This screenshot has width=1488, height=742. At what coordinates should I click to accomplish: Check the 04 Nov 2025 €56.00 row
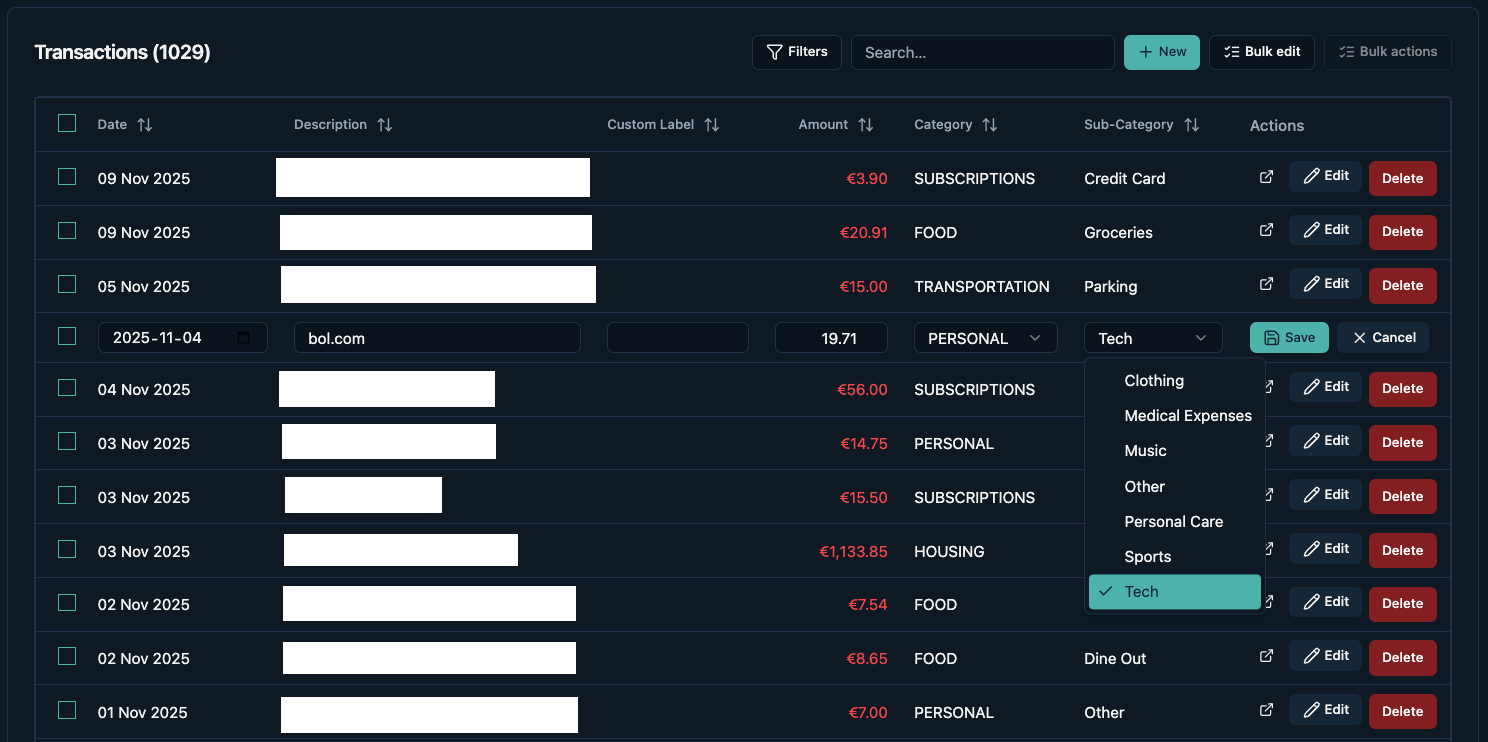click(67, 388)
